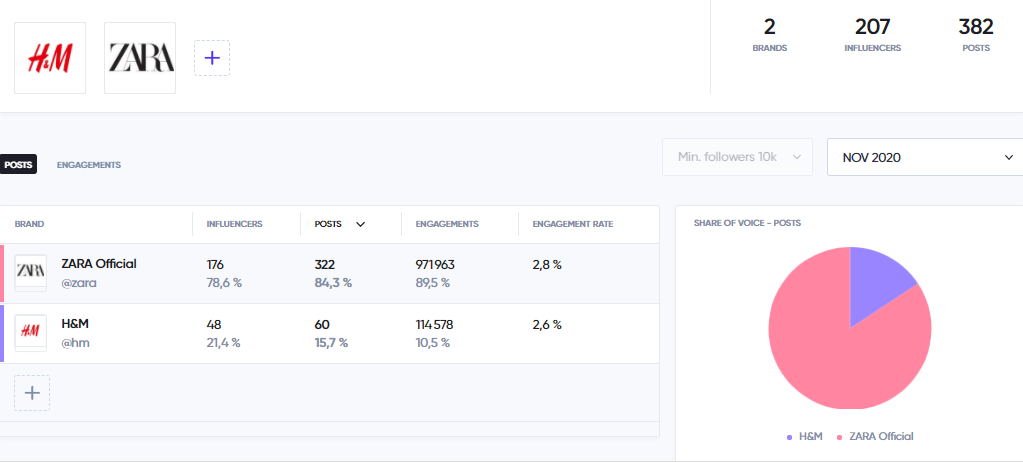Image resolution: width=1023 pixels, height=462 pixels.
Task: Open the @hm handle link
Action: [x=75, y=343]
